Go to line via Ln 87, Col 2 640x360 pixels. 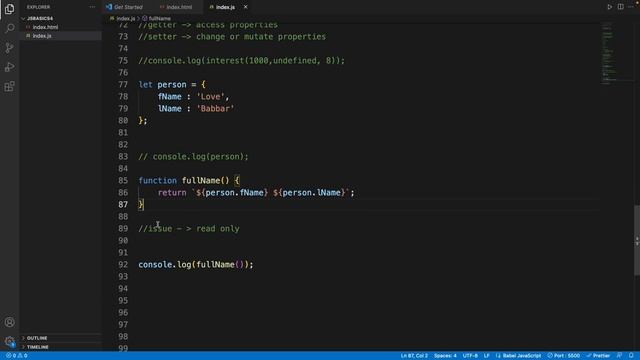(x=414, y=356)
